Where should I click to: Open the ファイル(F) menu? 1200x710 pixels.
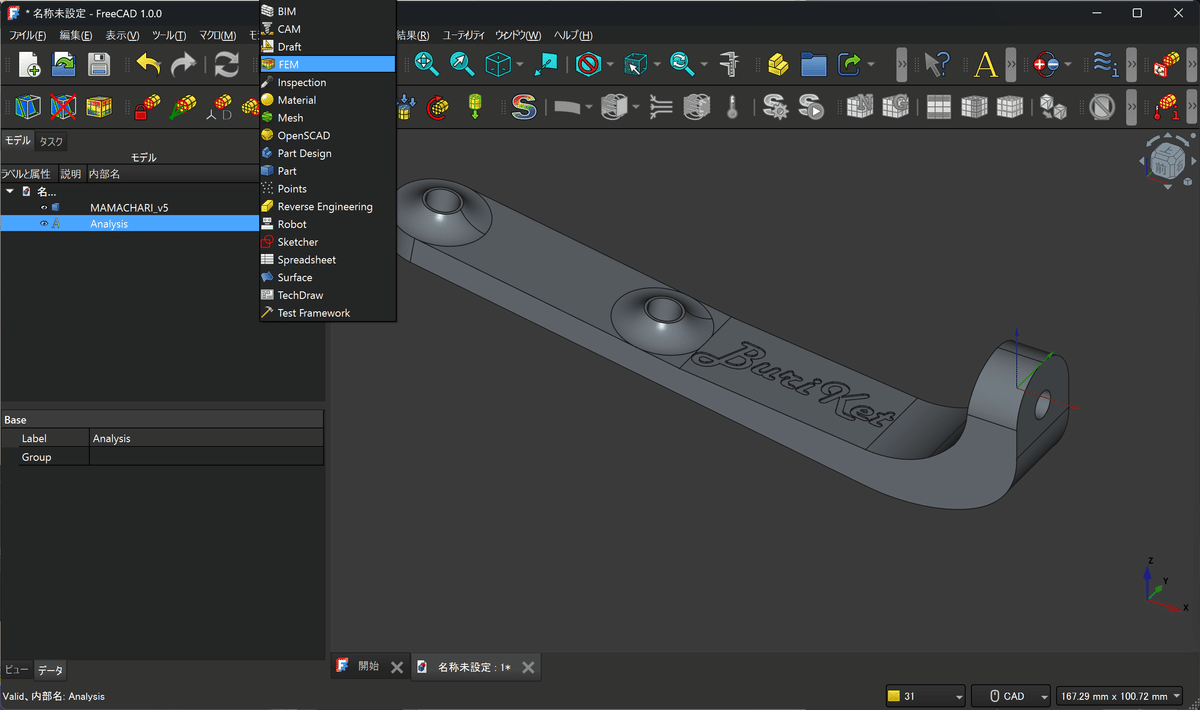[x=27, y=35]
